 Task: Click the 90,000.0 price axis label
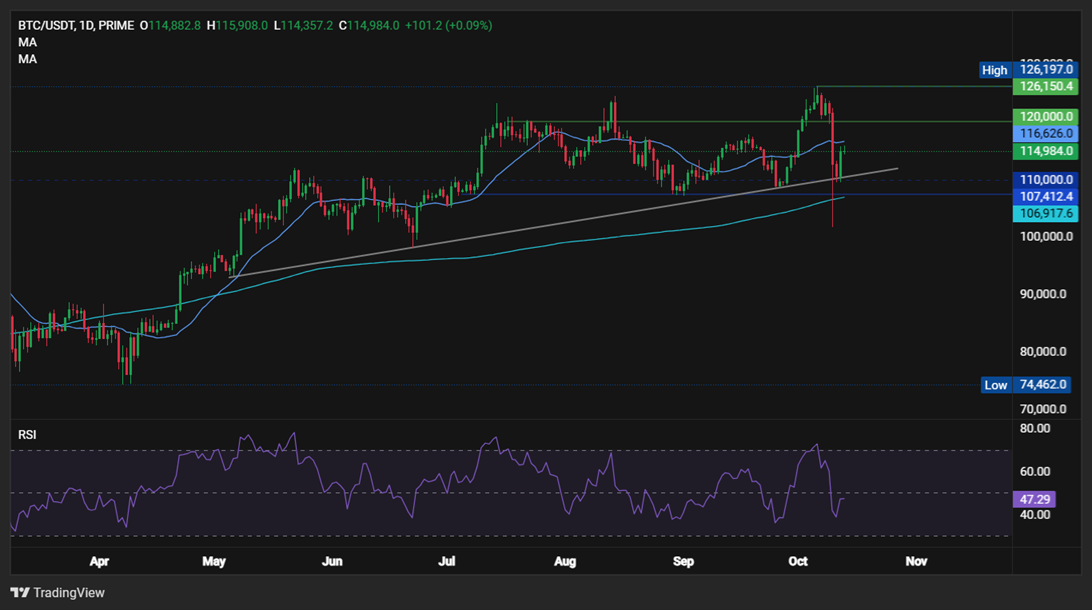(x=1045, y=294)
